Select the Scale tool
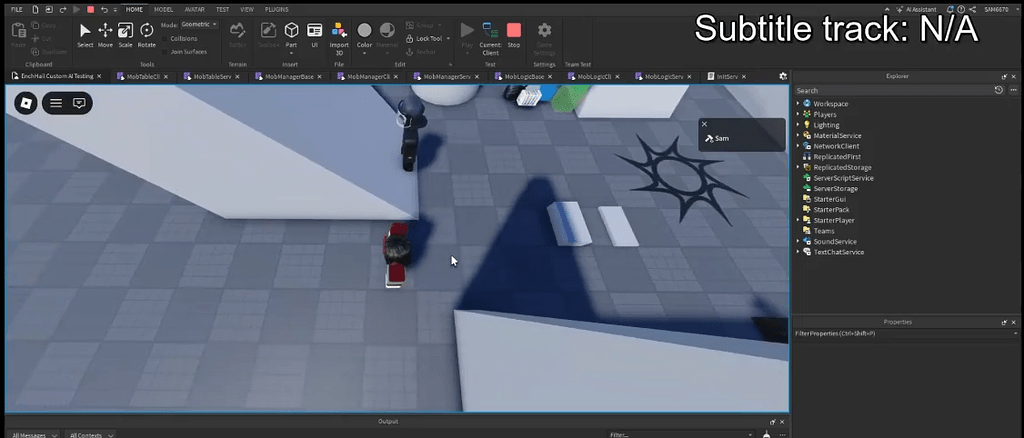 click(x=126, y=35)
